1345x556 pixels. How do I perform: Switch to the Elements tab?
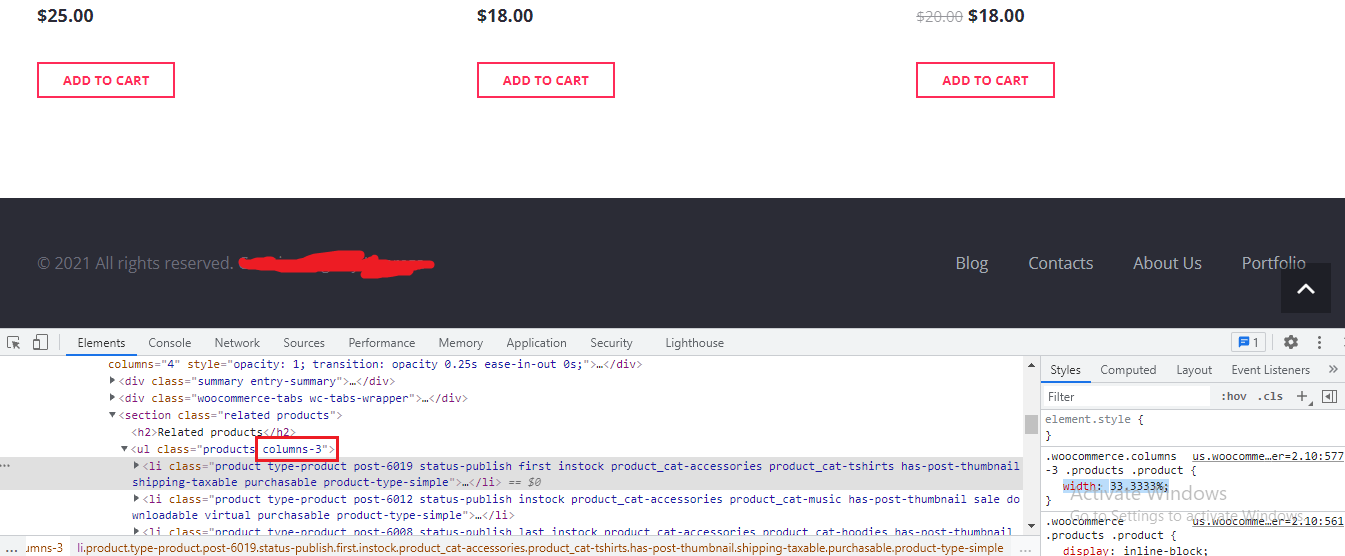pos(101,343)
